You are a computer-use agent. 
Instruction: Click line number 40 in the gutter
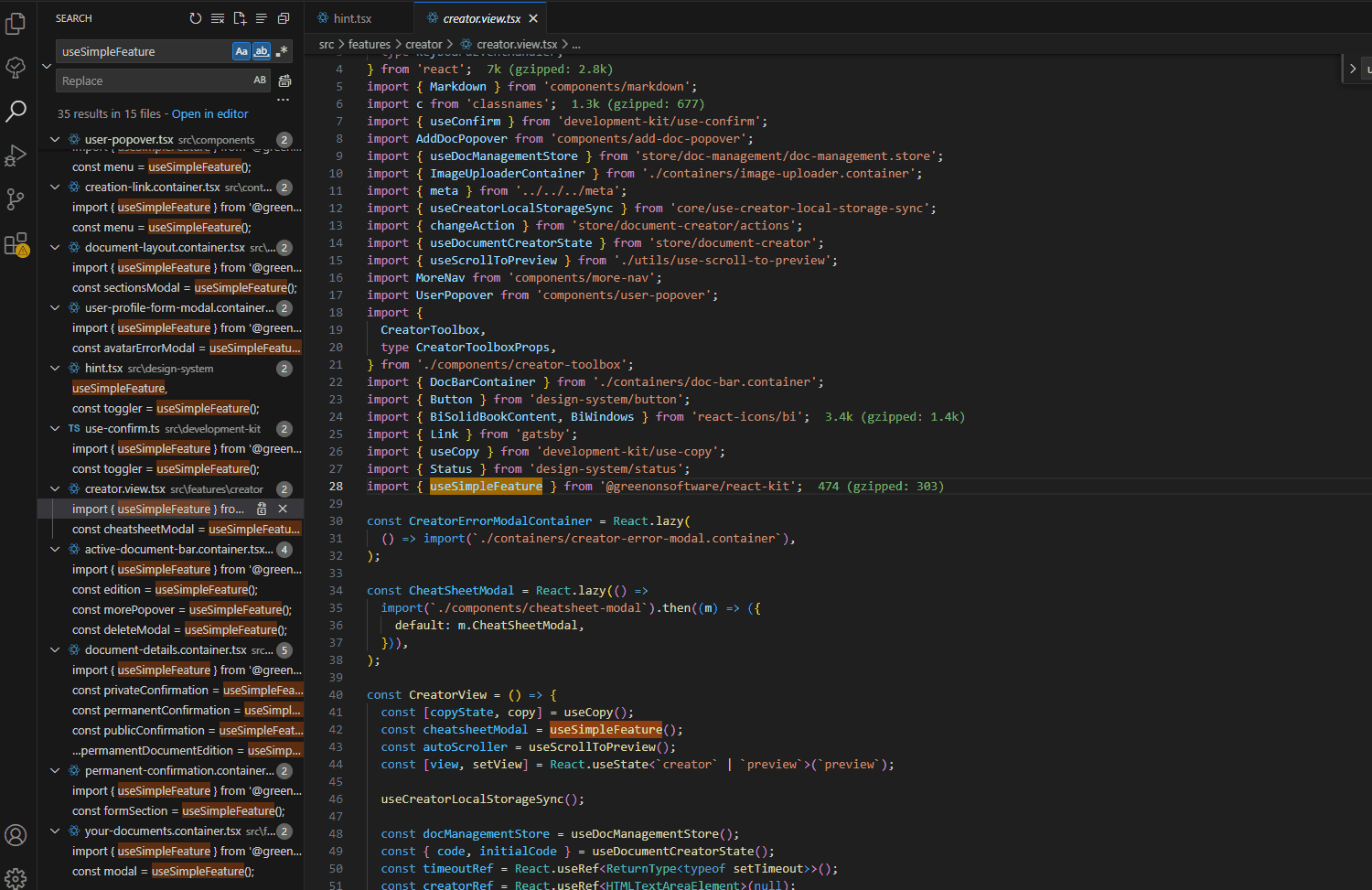click(336, 694)
